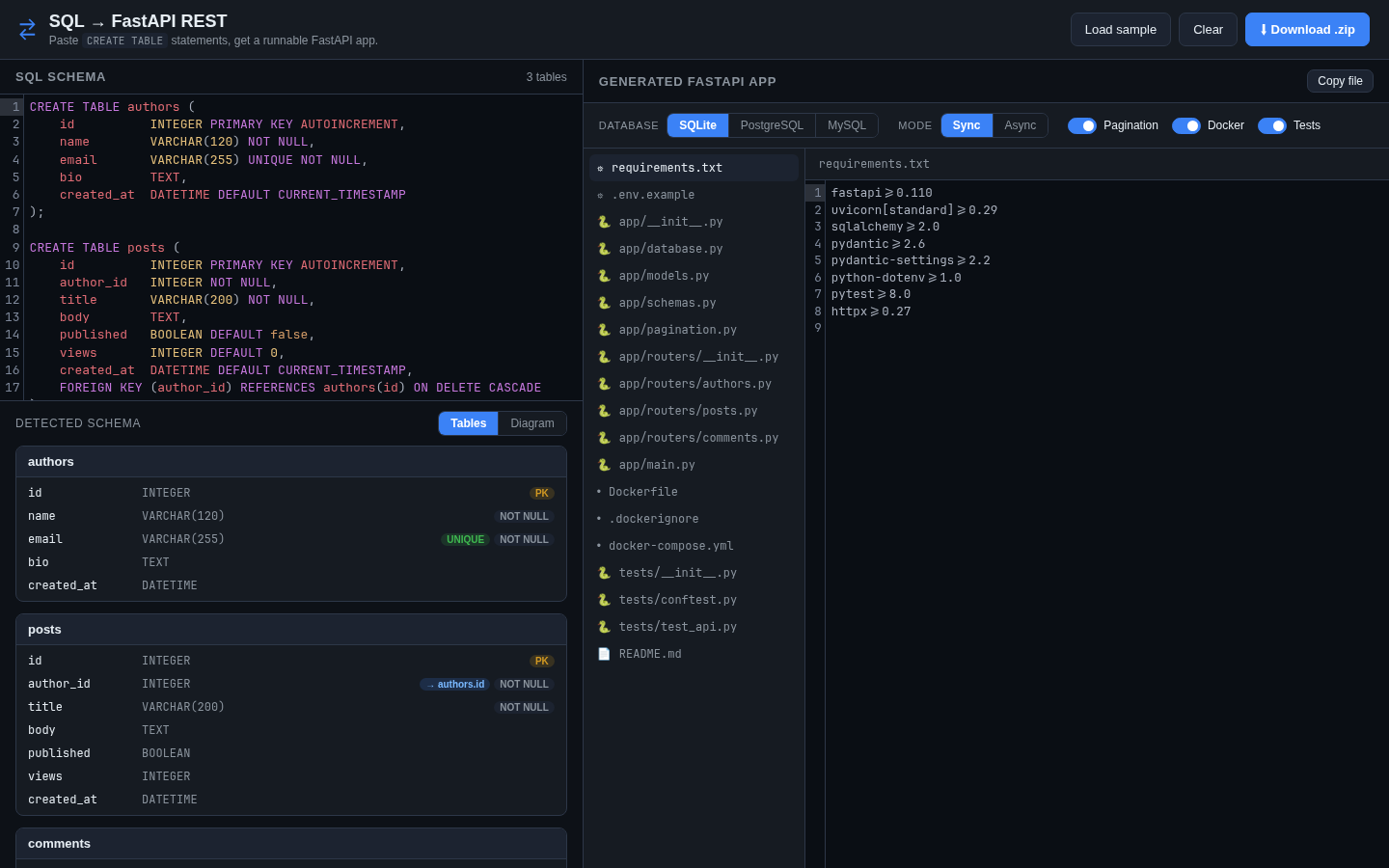
Task: Select PostgreSQL as the database
Action: pyautogui.click(x=772, y=125)
